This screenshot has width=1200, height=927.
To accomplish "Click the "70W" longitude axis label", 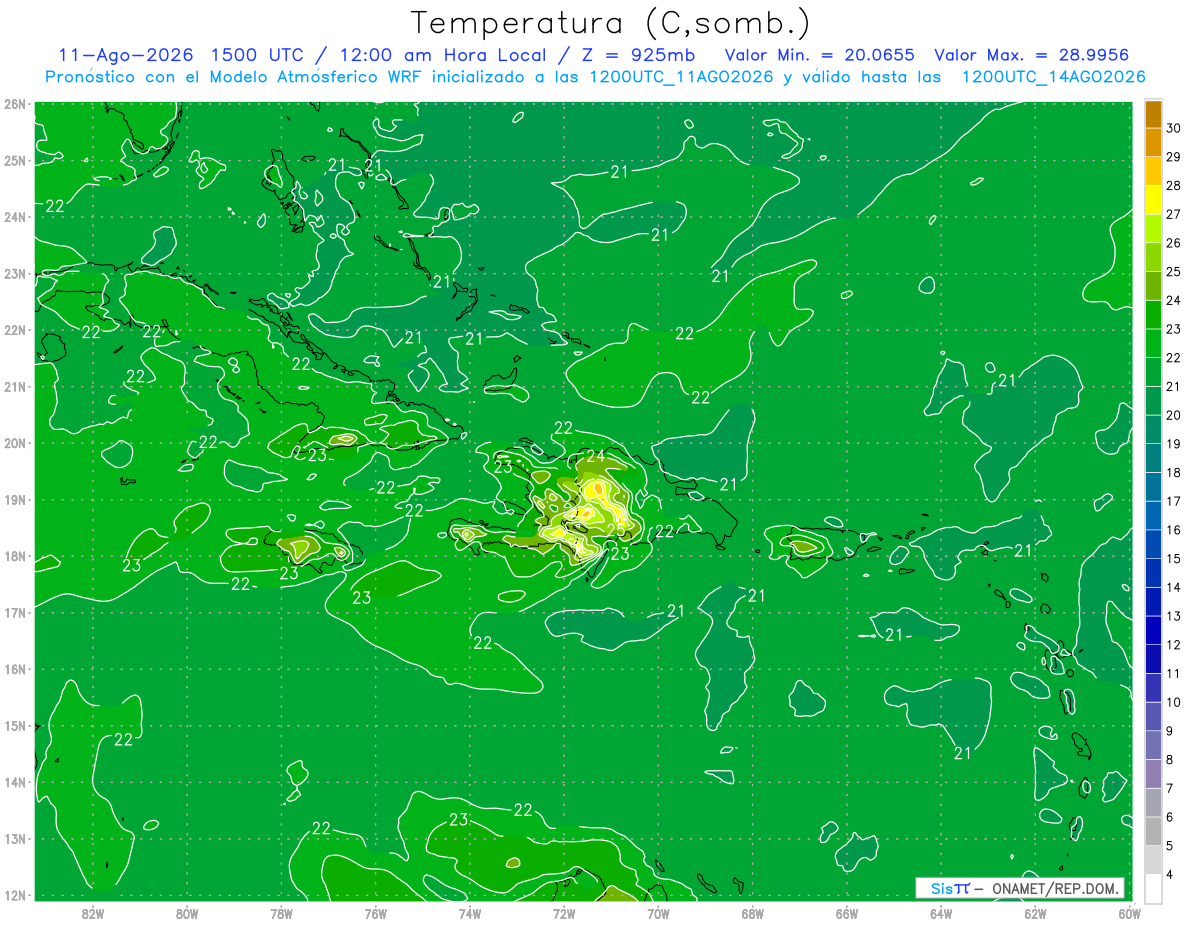I will pyautogui.click(x=658, y=913).
